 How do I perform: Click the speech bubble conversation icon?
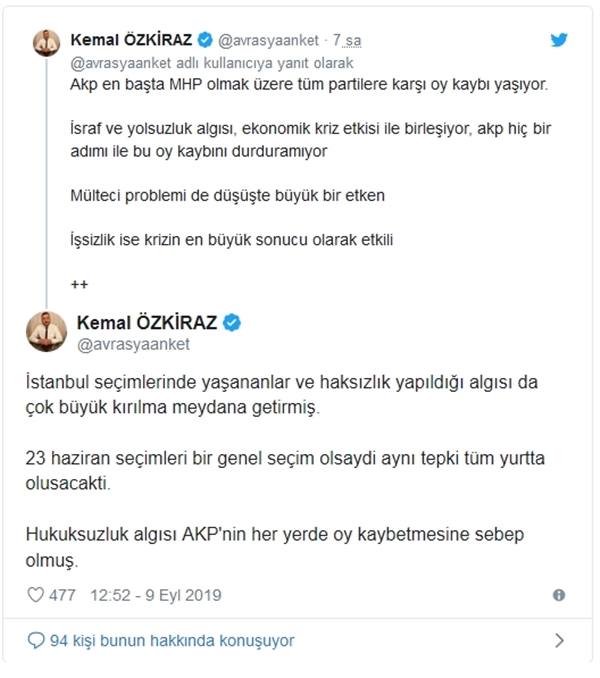coord(35,640)
